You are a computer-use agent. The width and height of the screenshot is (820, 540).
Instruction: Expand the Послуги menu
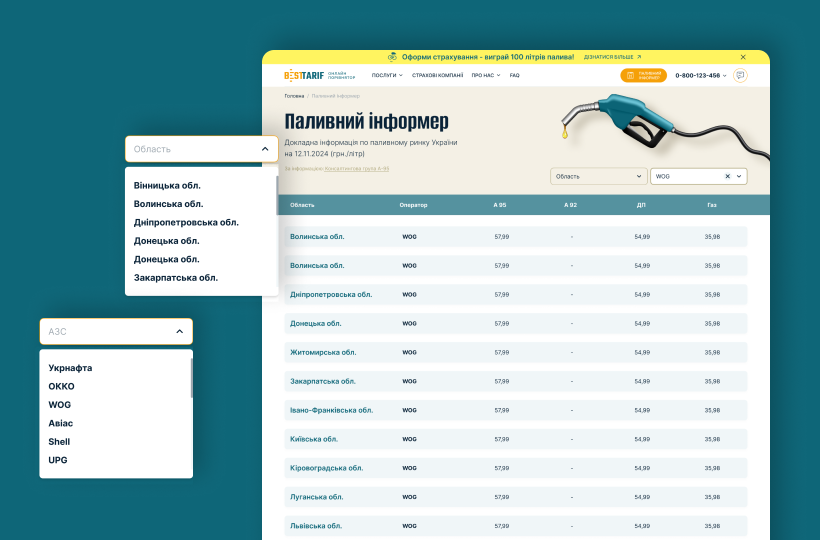387,75
